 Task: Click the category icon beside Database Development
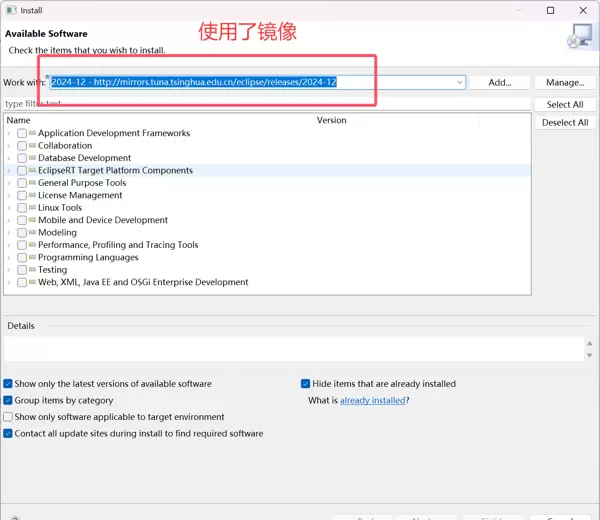click(32, 158)
